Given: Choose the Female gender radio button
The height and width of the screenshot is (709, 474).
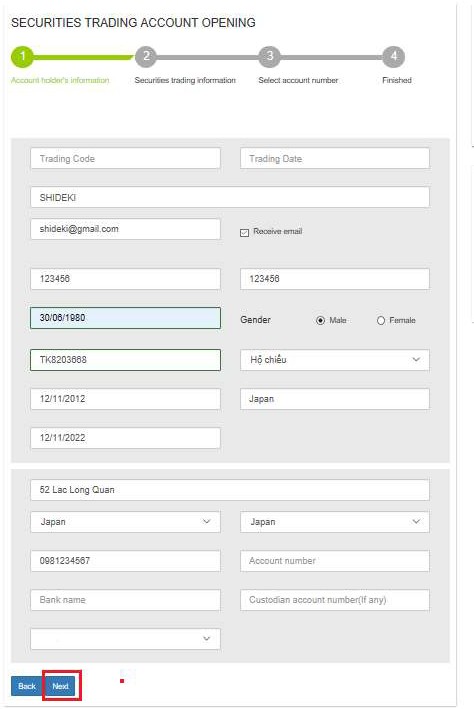Looking at the screenshot, I should tap(381, 320).
